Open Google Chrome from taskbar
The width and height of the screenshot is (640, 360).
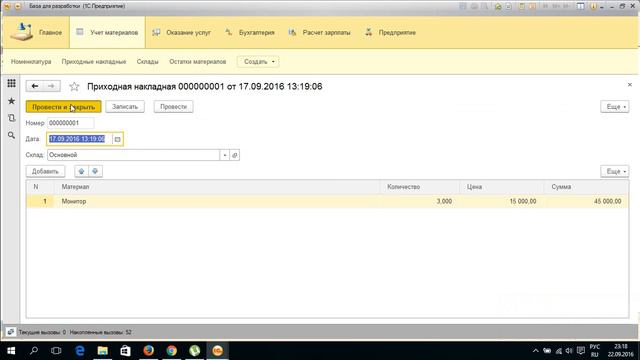tap(171, 351)
